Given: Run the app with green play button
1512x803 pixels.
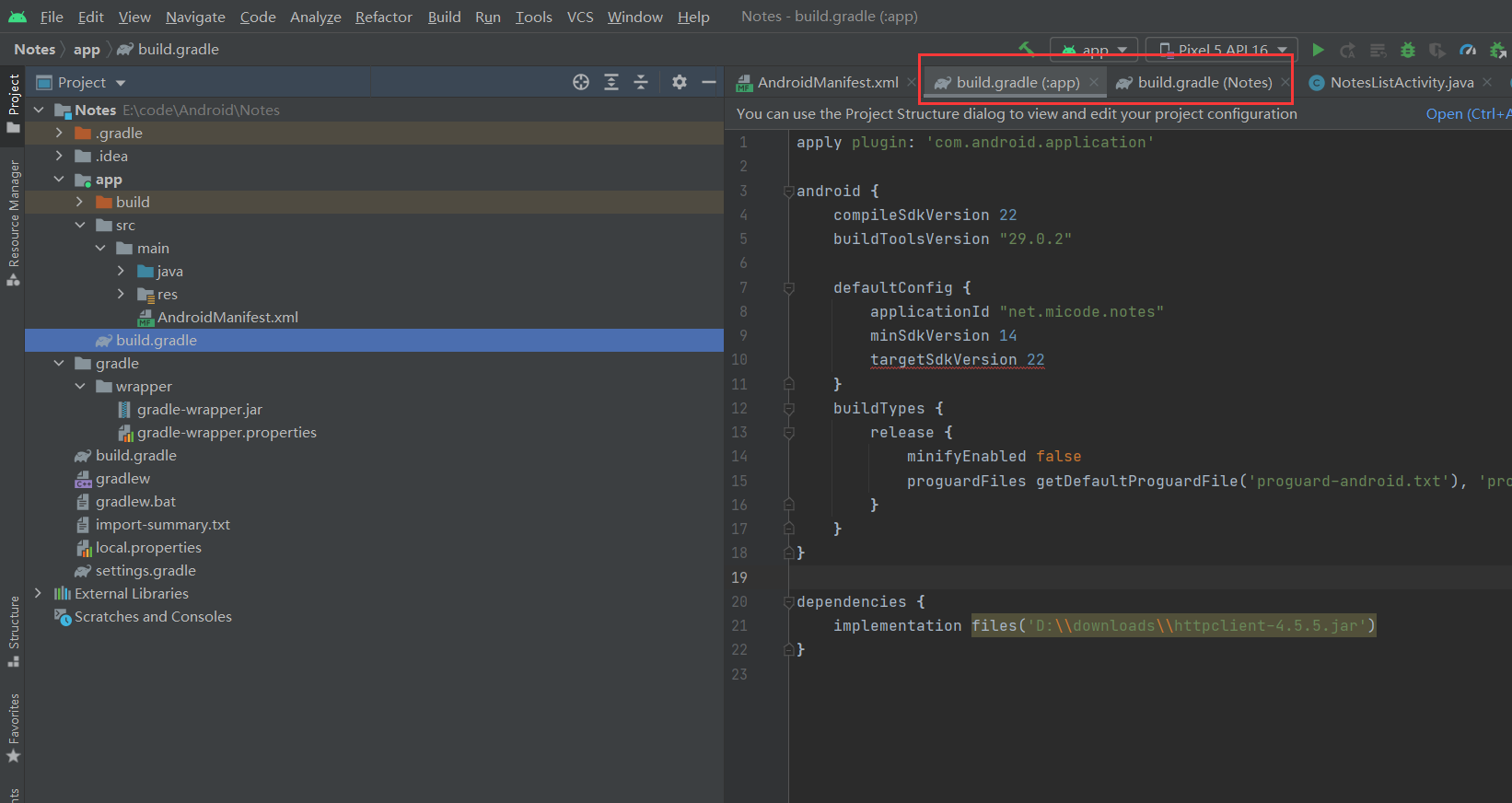Looking at the screenshot, I should click(x=1318, y=50).
